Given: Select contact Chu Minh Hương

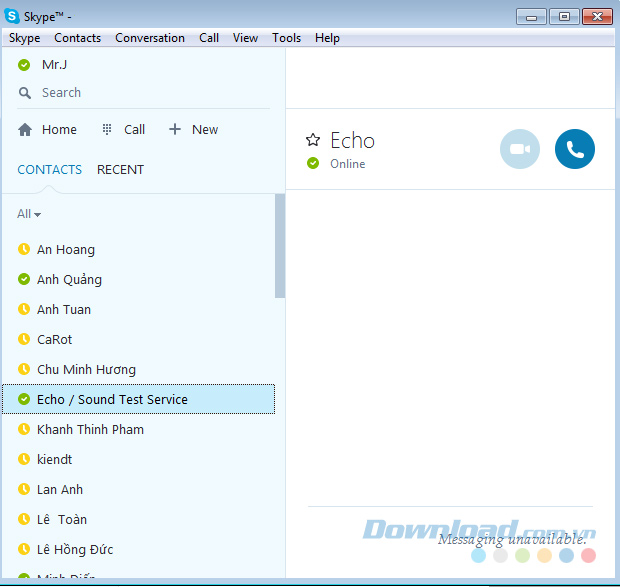Looking at the screenshot, I should point(138,370).
